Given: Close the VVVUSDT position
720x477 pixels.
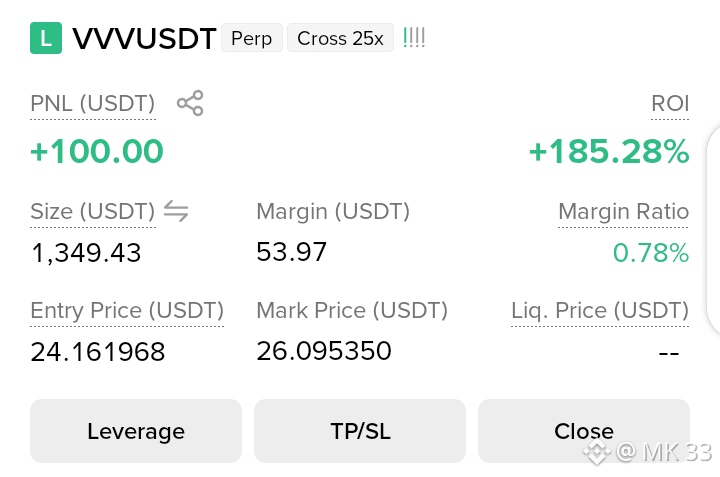Looking at the screenshot, I should (584, 431).
